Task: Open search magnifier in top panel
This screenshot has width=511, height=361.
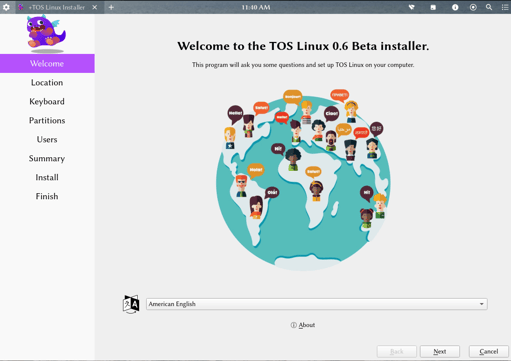Action: (x=489, y=7)
